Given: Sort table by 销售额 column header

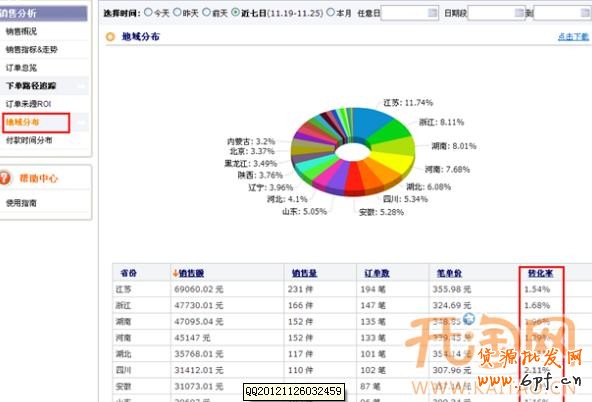Looking at the screenshot, I should coord(191,273).
